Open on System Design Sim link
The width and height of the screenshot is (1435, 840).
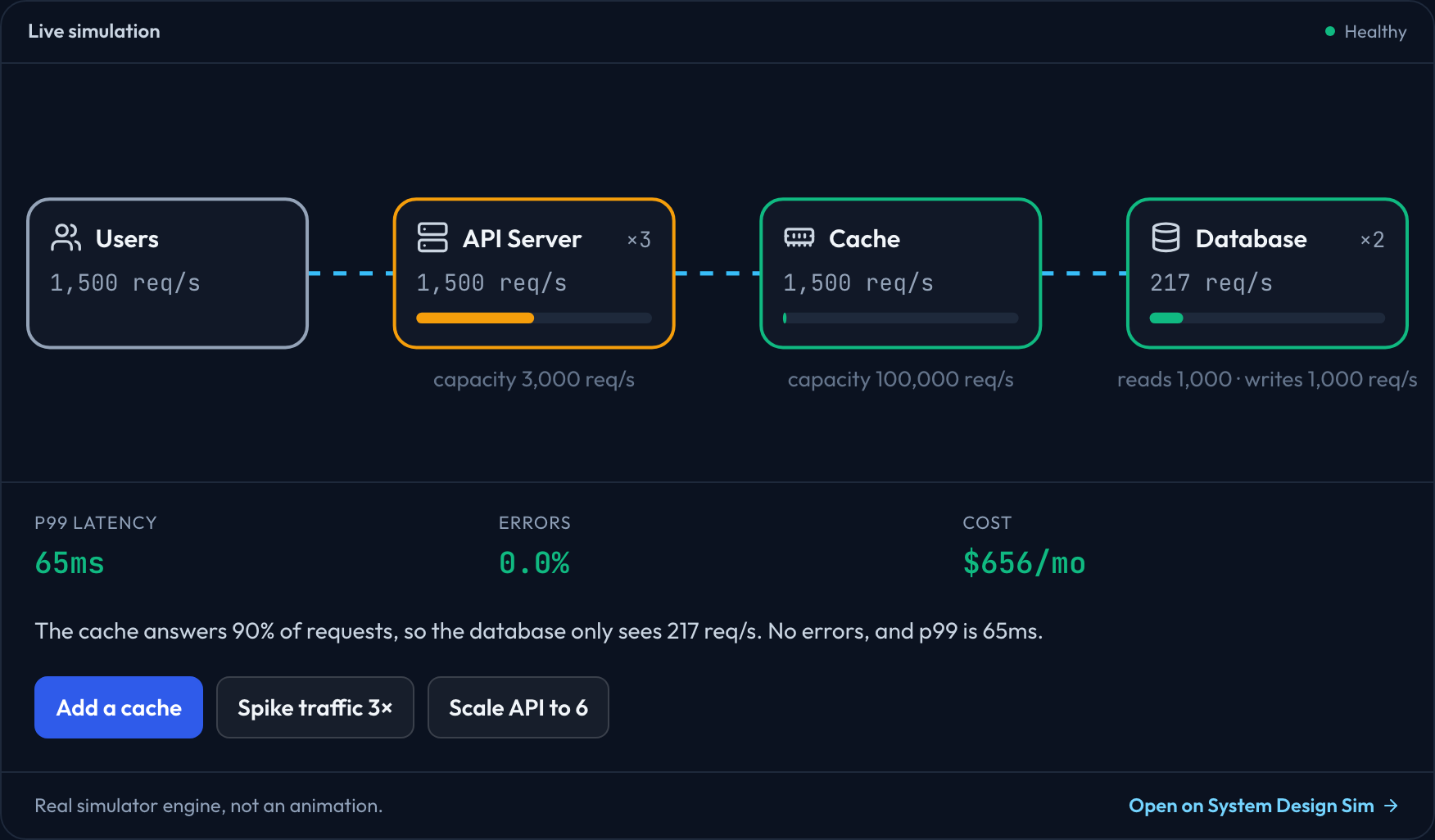tap(1263, 806)
